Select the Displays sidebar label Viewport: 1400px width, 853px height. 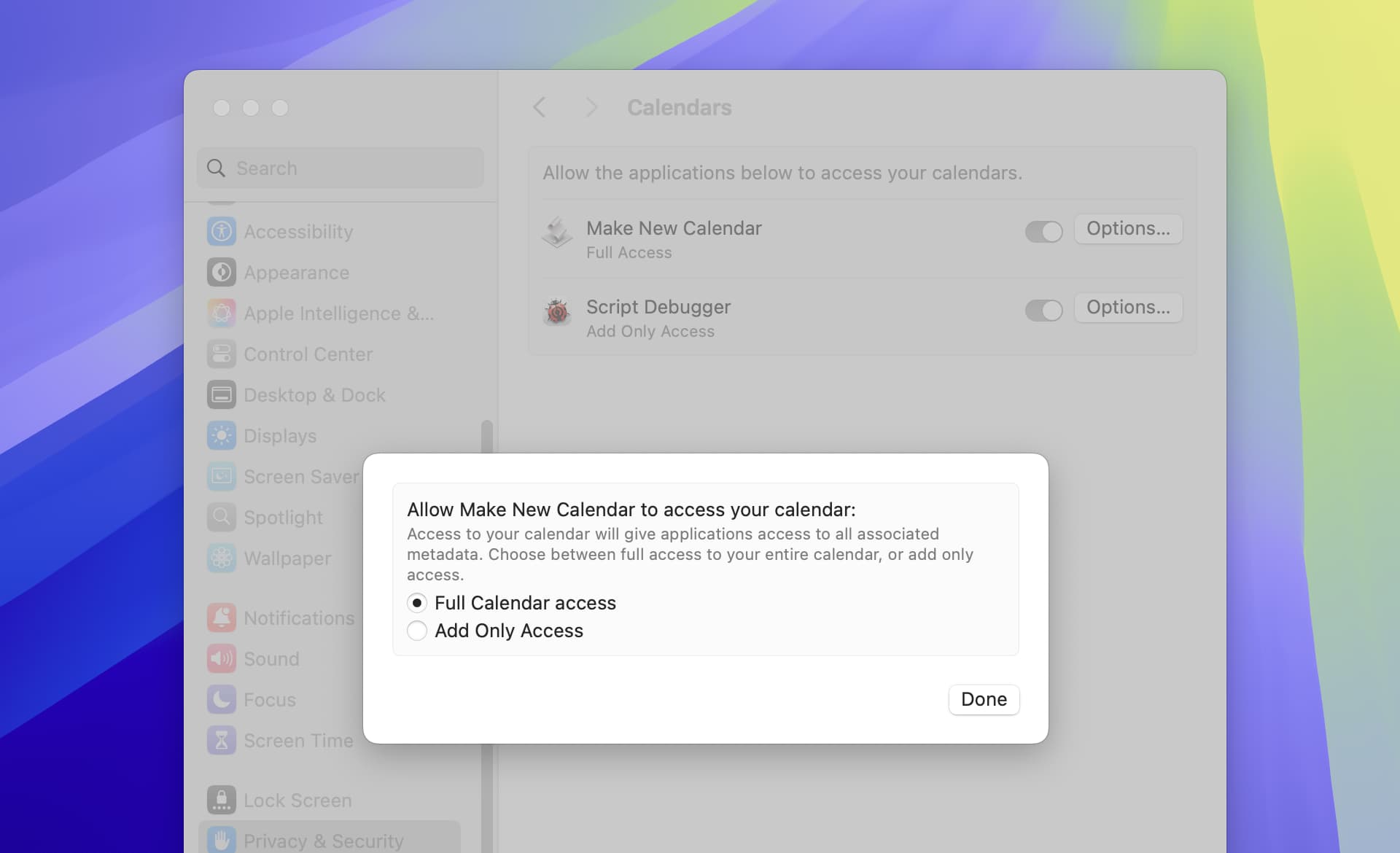pos(280,436)
